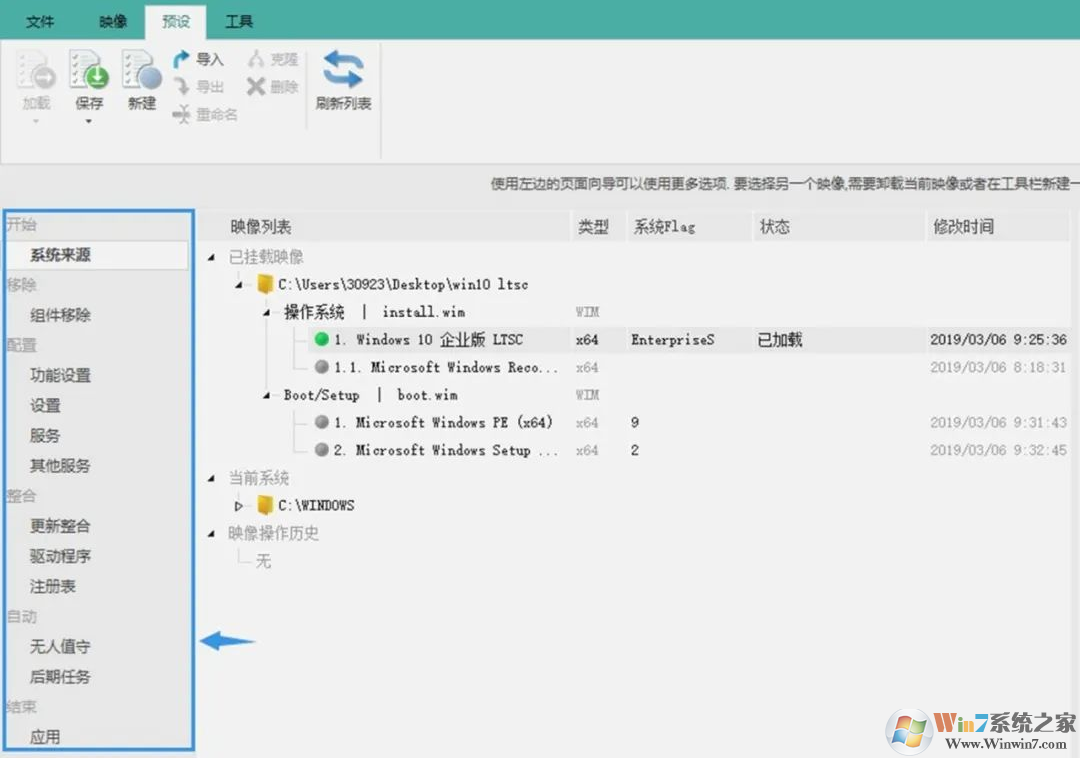Click the 删除 (Delete) X icon
This screenshot has height=758, width=1083.
[256, 87]
